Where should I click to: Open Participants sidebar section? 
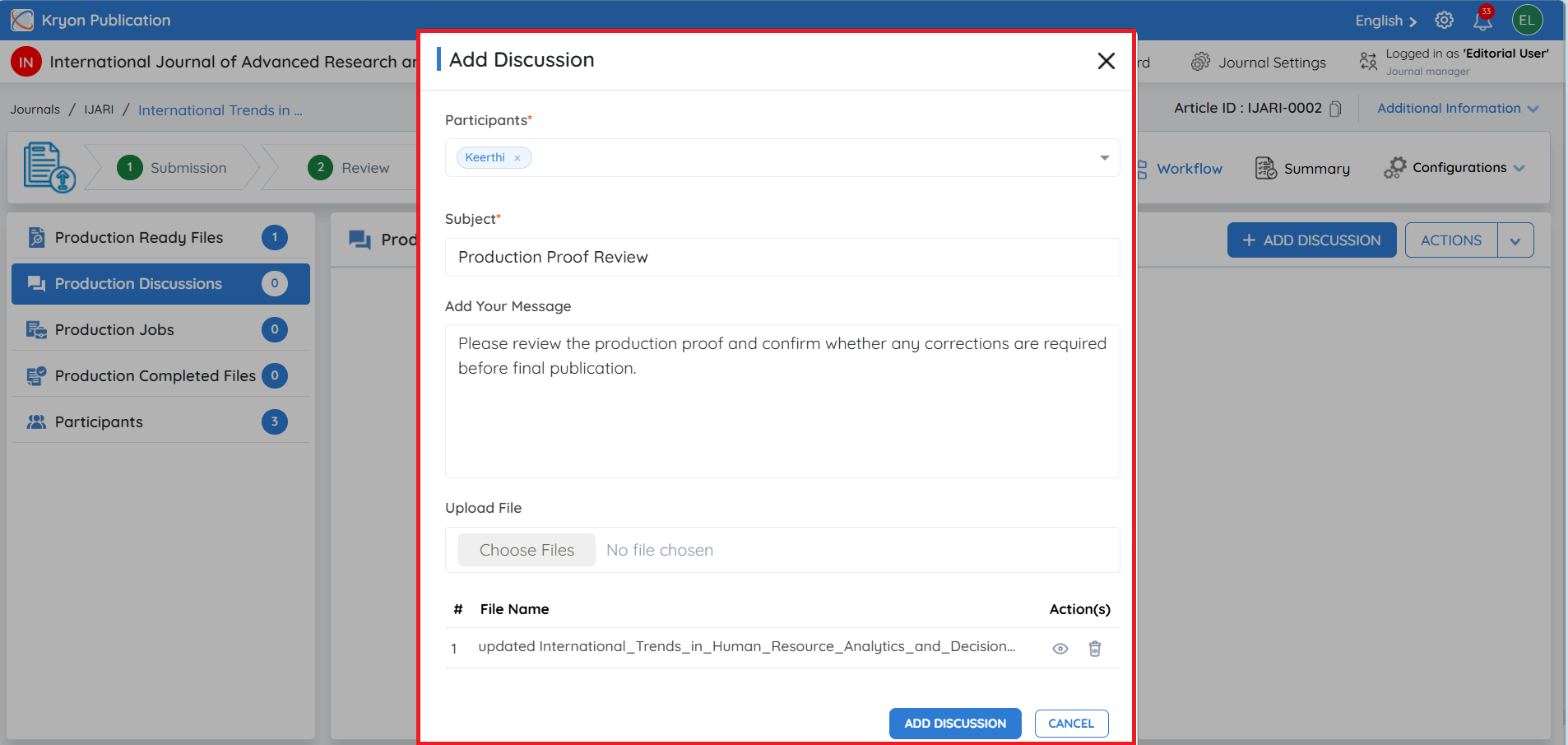click(160, 422)
